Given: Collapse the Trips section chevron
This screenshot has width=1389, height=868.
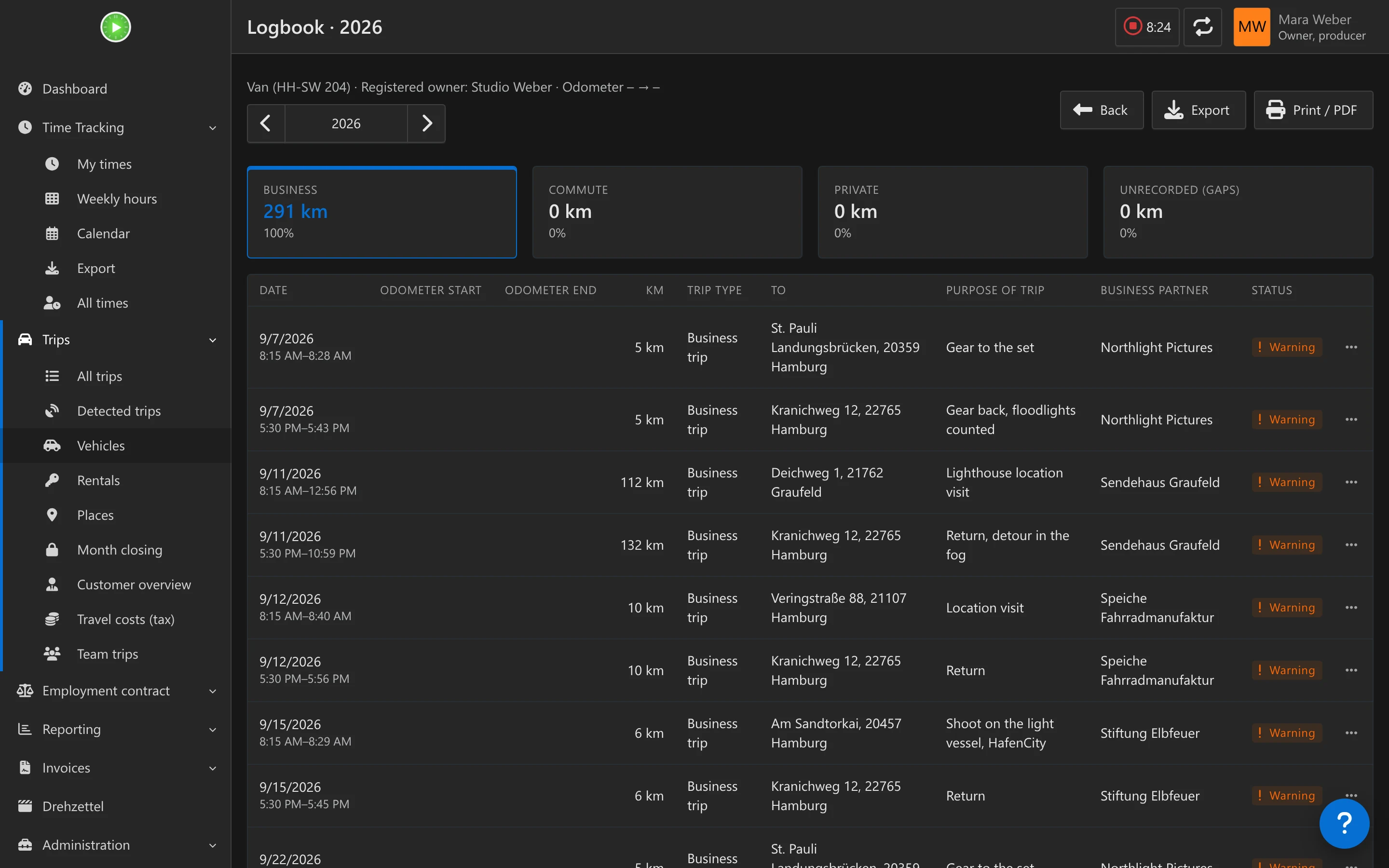Looking at the screenshot, I should 212,340.
